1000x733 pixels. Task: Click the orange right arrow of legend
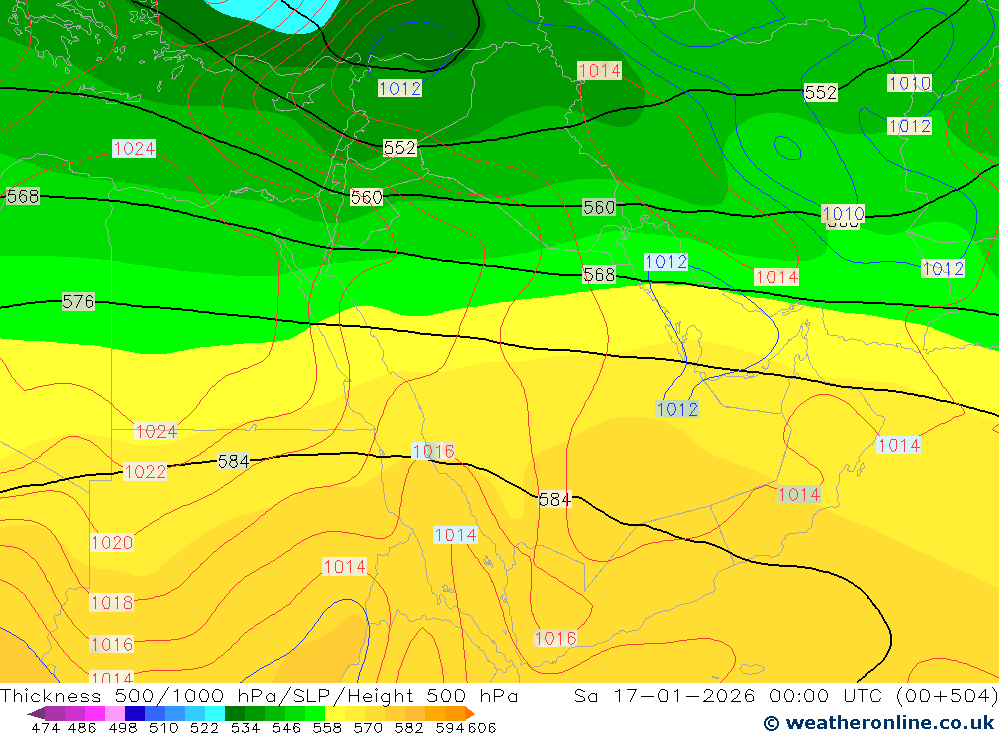pos(470,713)
